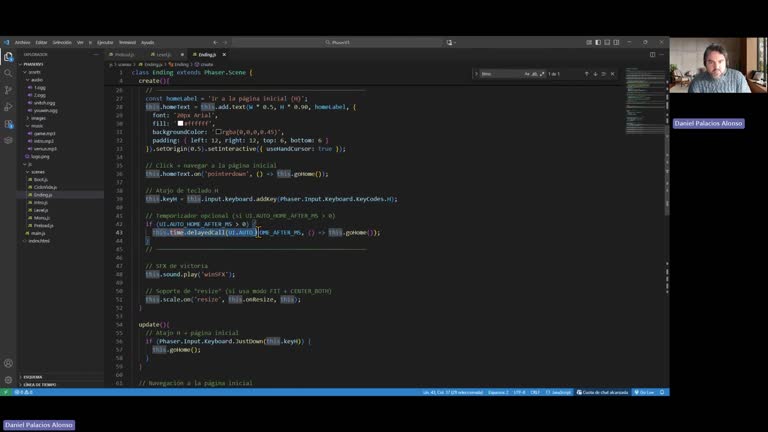Open the Terminal menu
Viewport: 768px width, 432px height.
click(x=127, y=43)
